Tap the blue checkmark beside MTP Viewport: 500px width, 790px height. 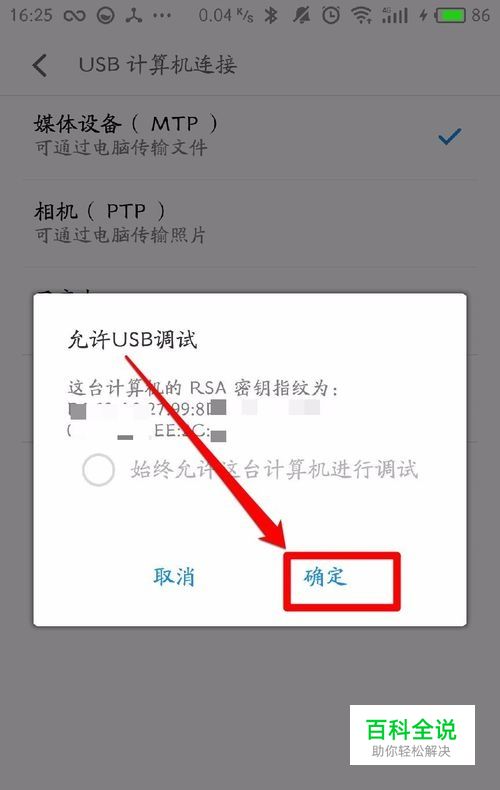click(450, 137)
